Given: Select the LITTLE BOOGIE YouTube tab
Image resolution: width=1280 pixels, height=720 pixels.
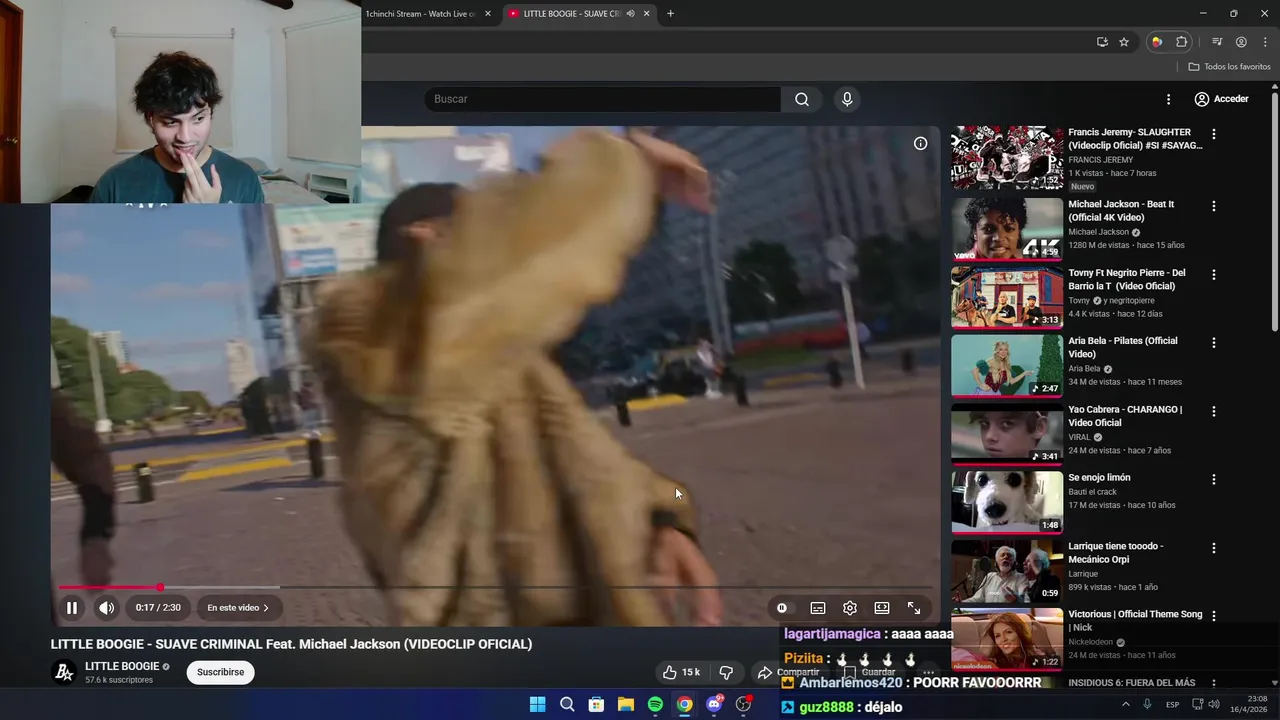Looking at the screenshot, I should click(x=570, y=14).
